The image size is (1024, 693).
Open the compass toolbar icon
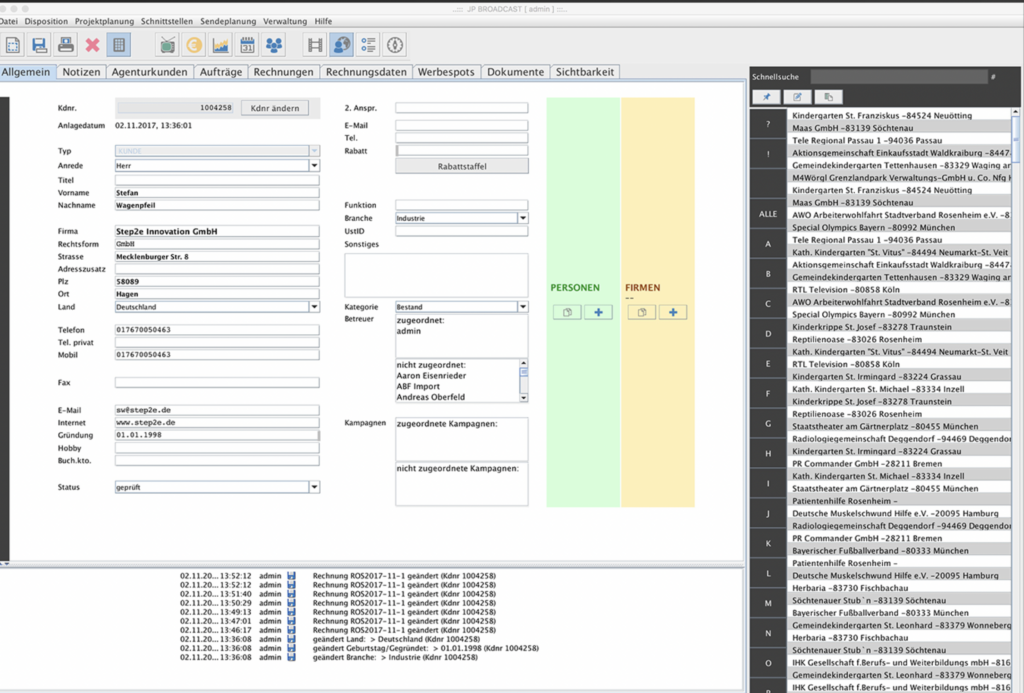tap(394, 45)
